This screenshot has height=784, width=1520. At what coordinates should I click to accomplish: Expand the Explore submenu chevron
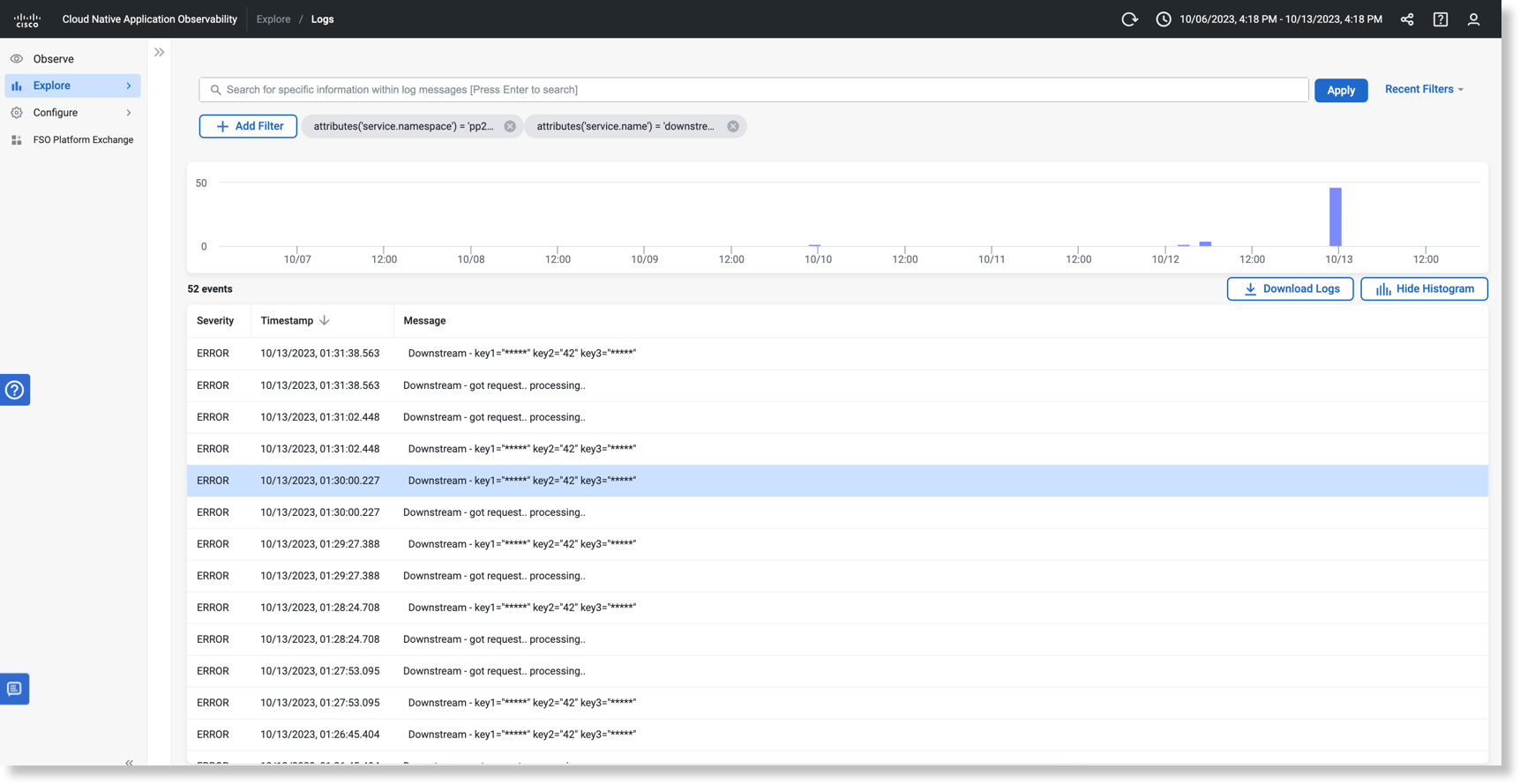click(129, 86)
